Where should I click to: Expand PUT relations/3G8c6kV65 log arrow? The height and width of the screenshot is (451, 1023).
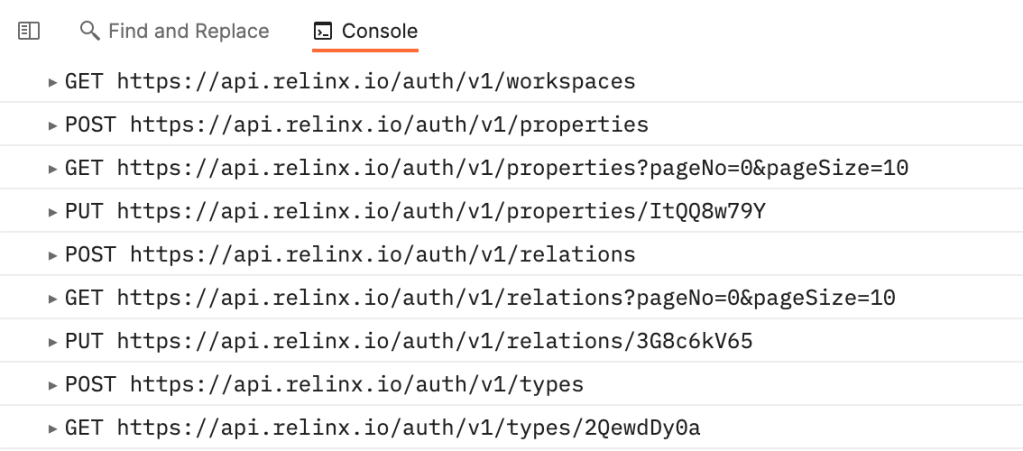pyautogui.click(x=53, y=342)
